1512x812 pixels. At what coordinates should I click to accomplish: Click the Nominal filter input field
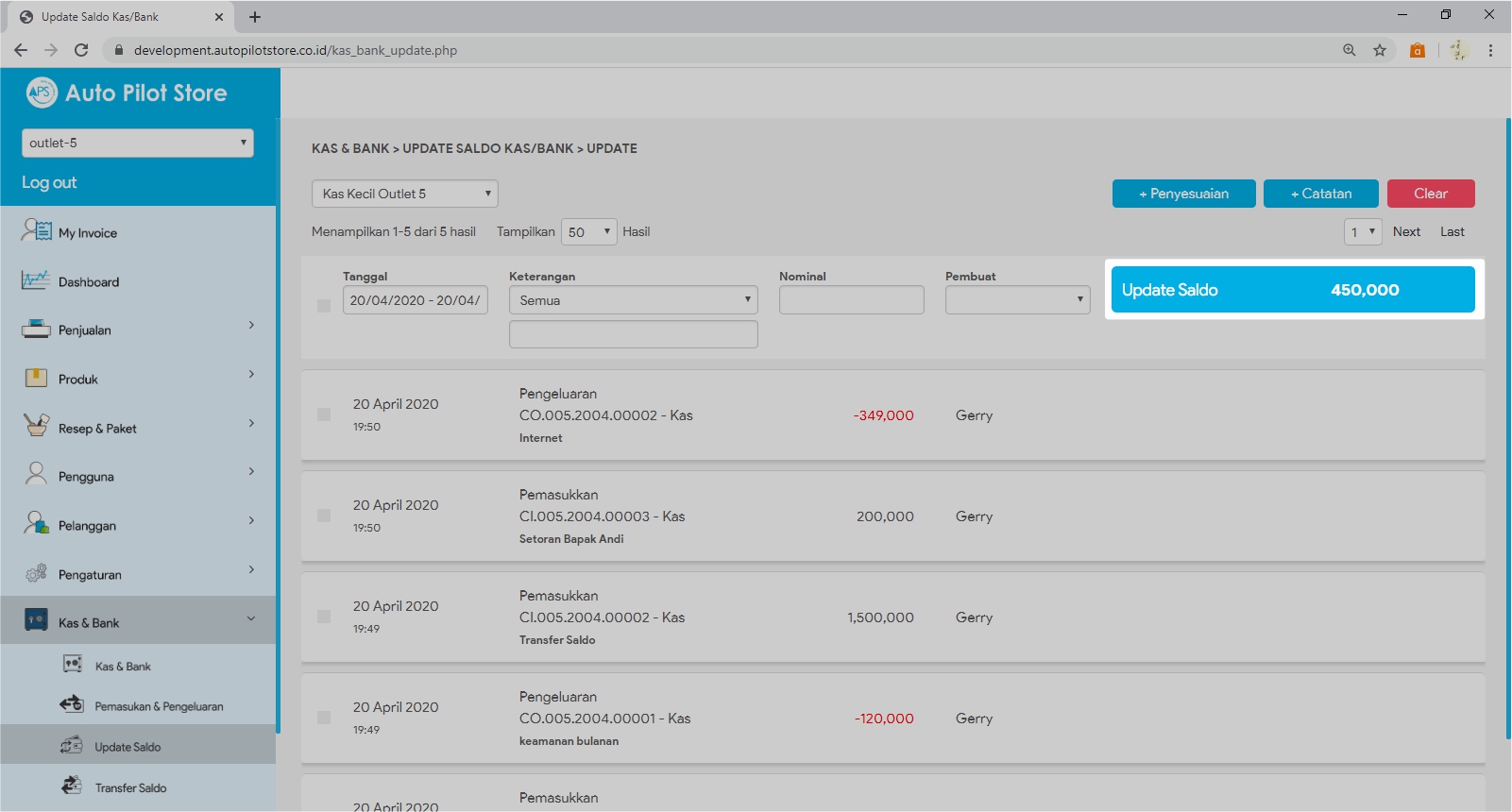tap(851, 300)
